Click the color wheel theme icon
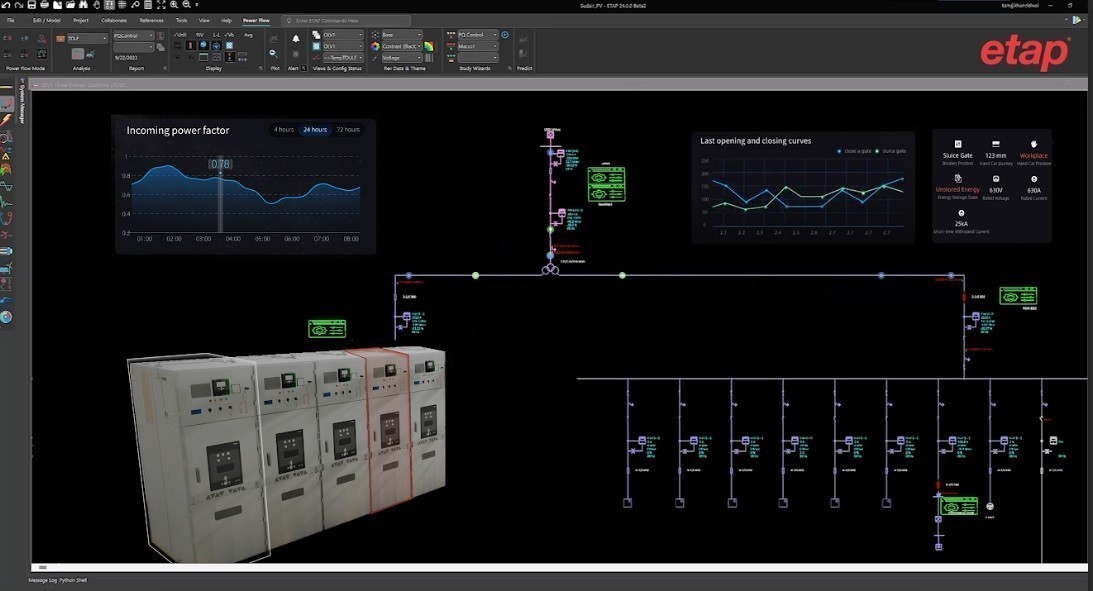Image resolution: width=1093 pixels, height=591 pixels. [375, 46]
